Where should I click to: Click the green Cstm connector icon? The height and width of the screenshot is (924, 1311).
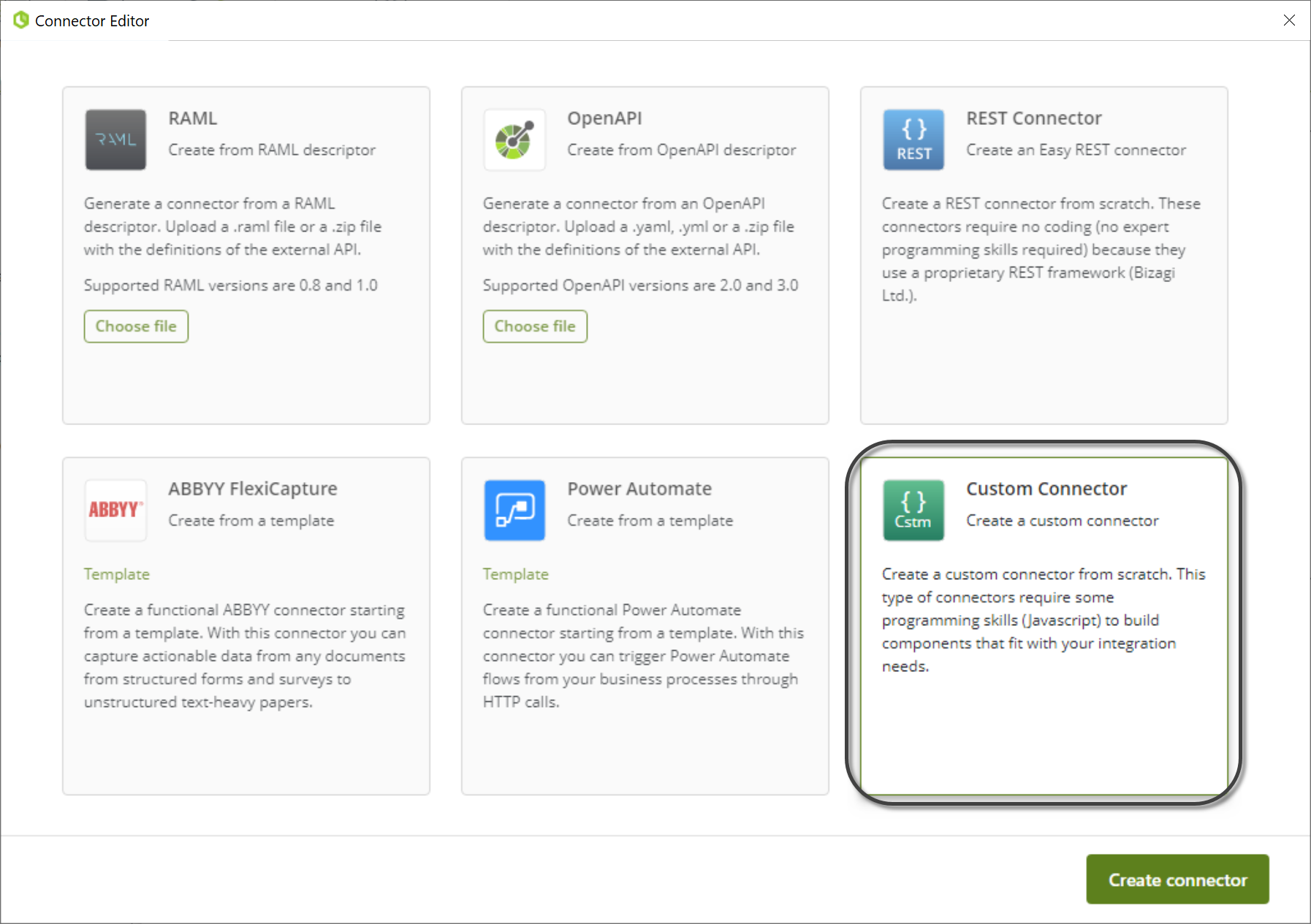coord(913,510)
